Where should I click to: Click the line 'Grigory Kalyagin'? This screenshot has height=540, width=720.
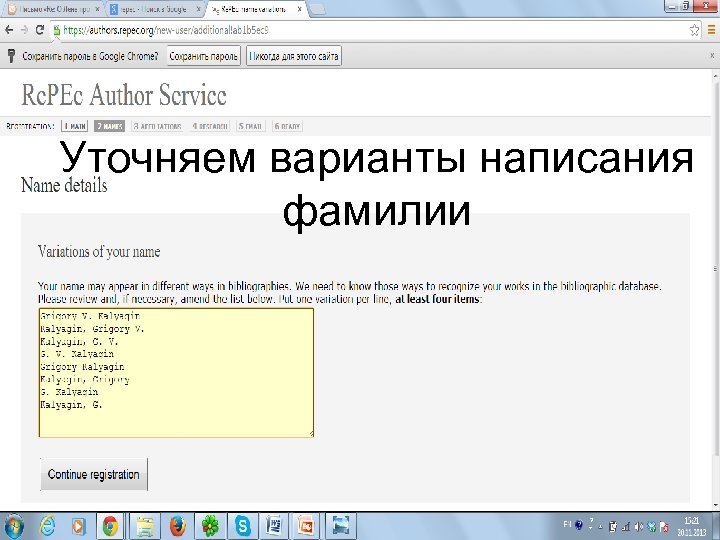82,367
